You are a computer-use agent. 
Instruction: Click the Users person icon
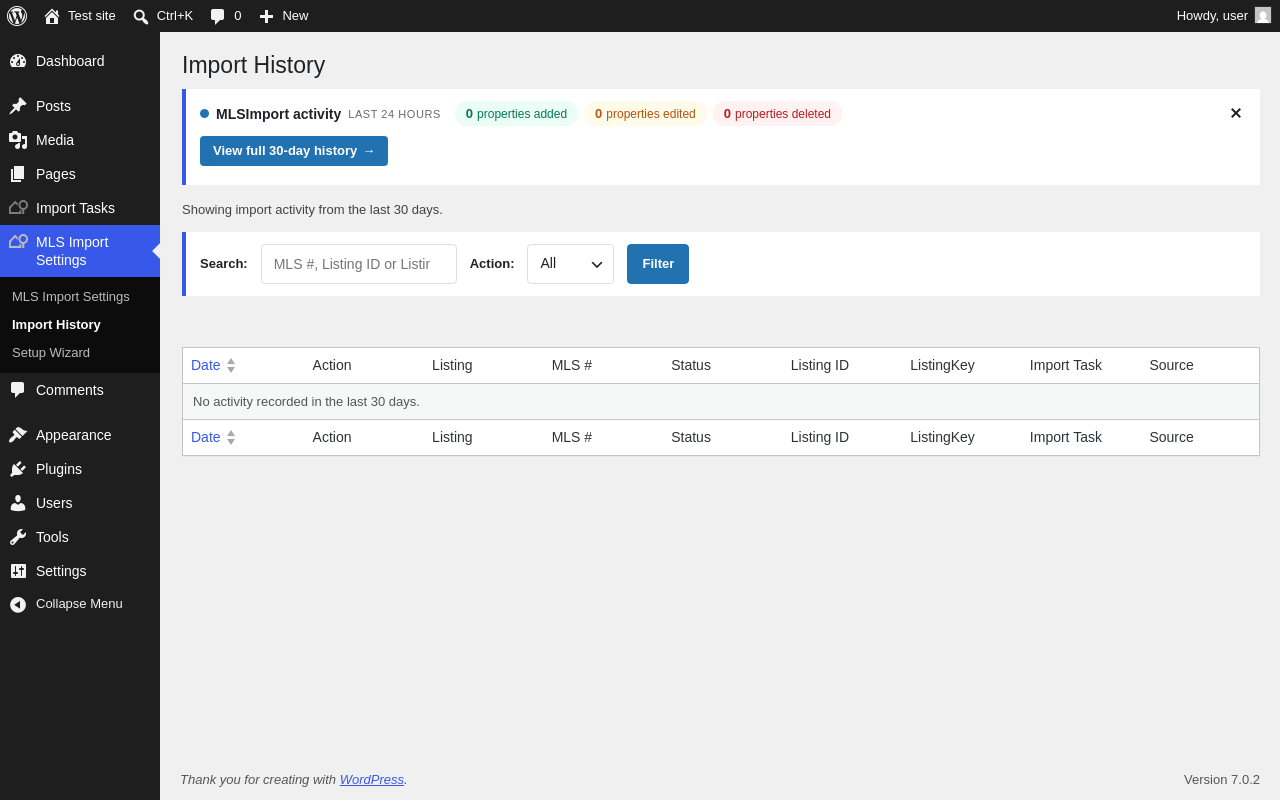click(18, 503)
